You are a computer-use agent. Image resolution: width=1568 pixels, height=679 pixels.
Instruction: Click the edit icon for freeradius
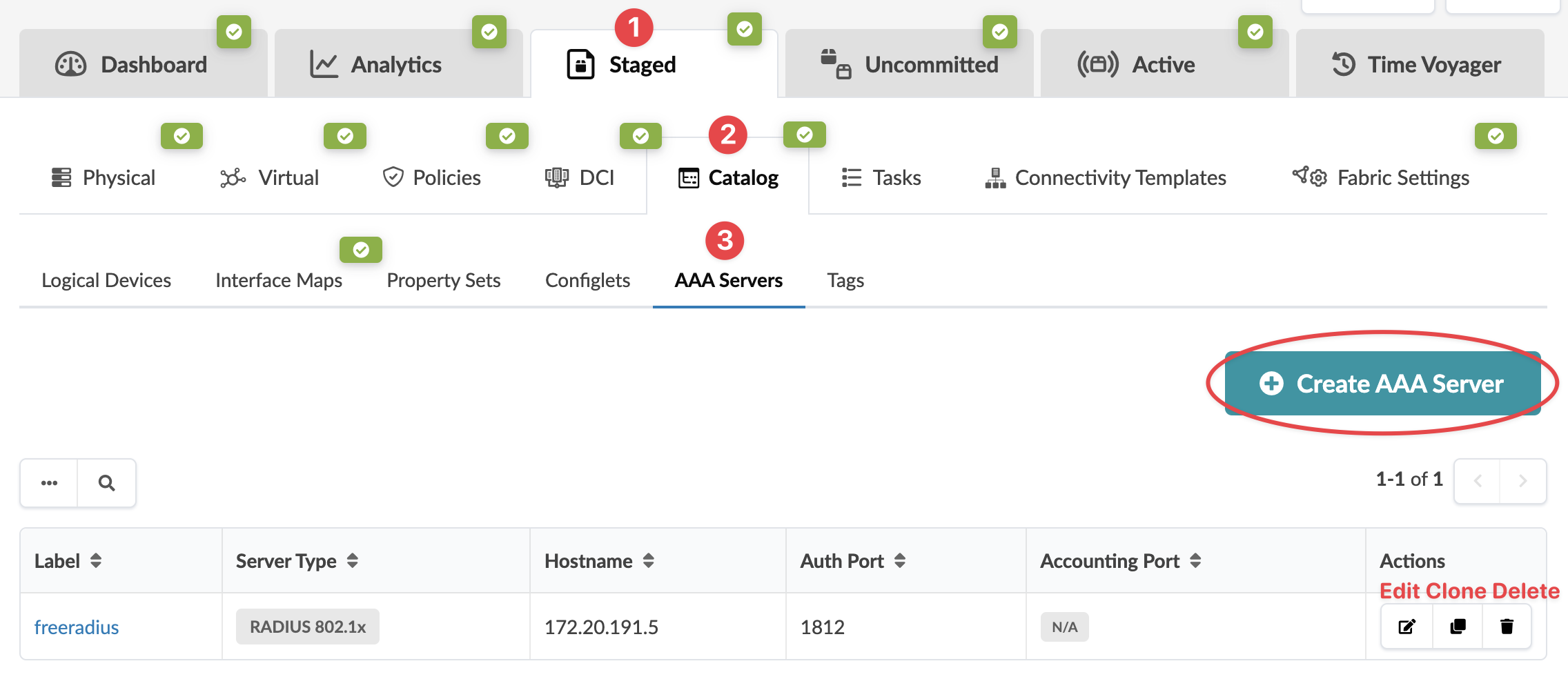point(1407,627)
